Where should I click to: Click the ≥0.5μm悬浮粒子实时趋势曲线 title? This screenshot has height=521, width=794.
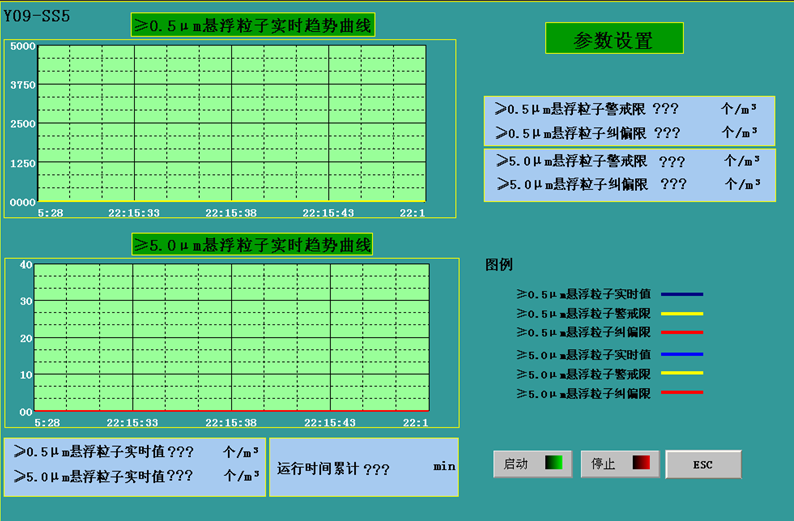[x=253, y=25]
